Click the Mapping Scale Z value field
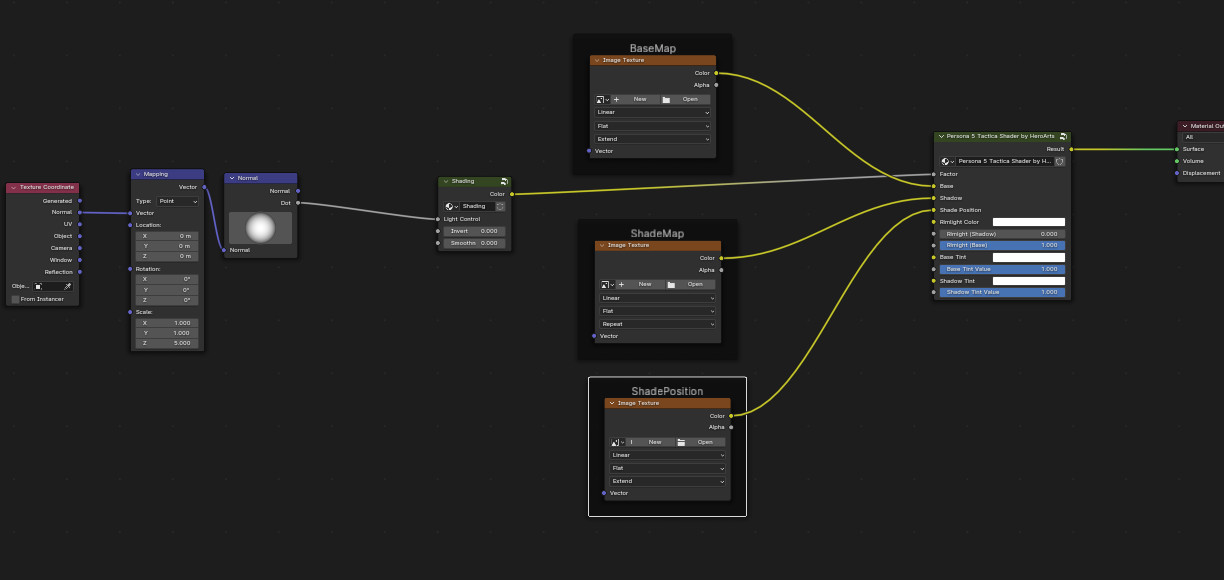The width and height of the screenshot is (1224, 580). point(167,343)
